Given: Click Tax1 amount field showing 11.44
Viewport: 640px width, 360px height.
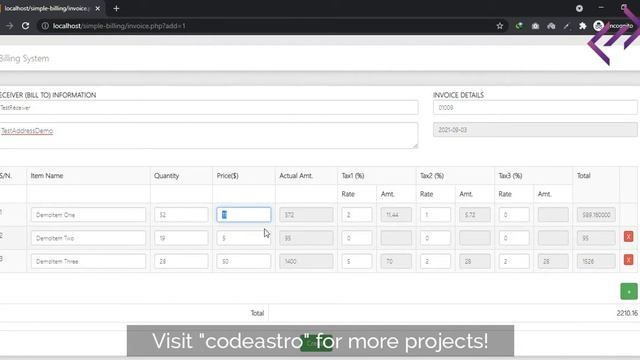Looking at the screenshot, I should (396, 215).
